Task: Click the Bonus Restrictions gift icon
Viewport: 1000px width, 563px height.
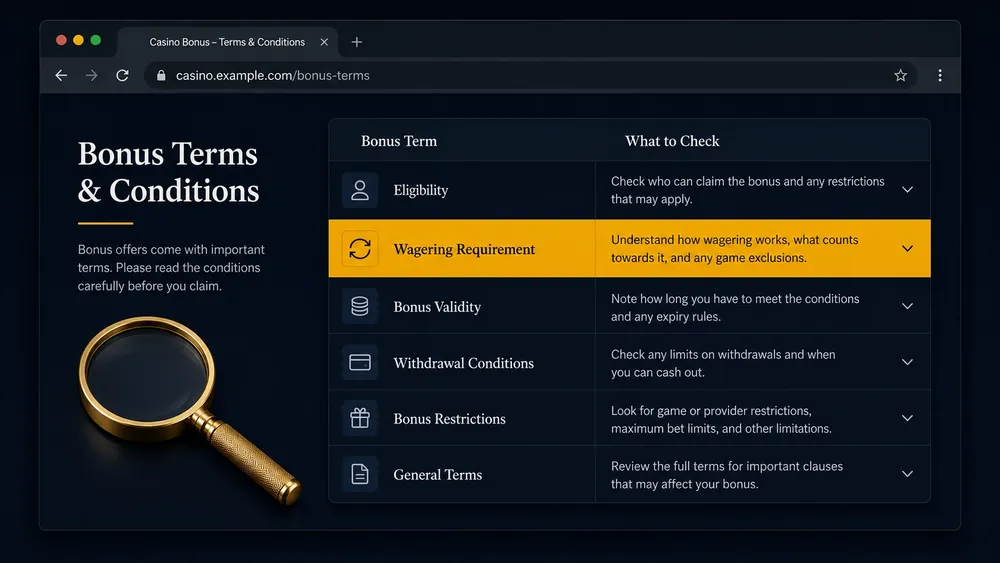Action: pyautogui.click(x=360, y=418)
